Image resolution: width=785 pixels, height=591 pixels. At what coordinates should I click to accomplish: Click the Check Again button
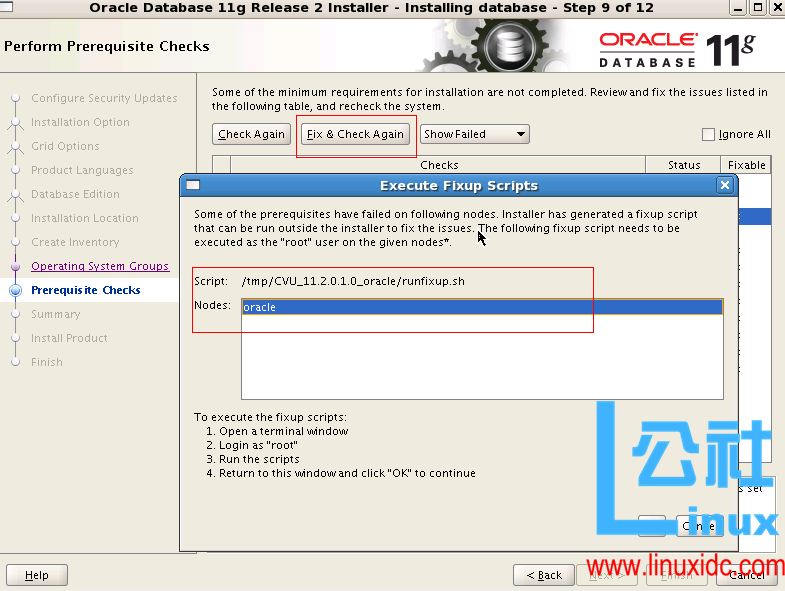(251, 134)
